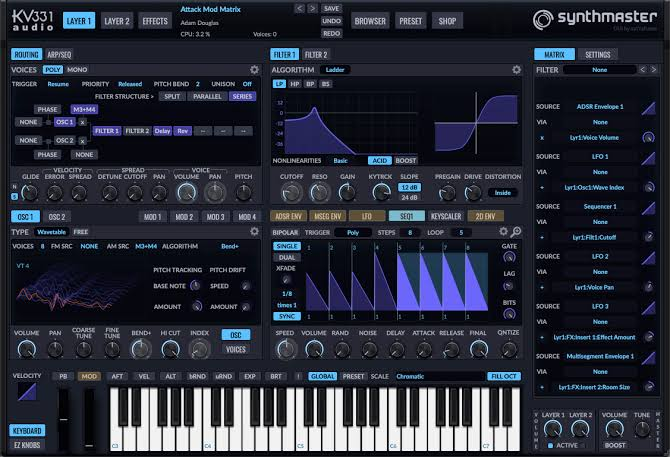
Task: Open the oscillator Type panel gear
Action: 254,231
